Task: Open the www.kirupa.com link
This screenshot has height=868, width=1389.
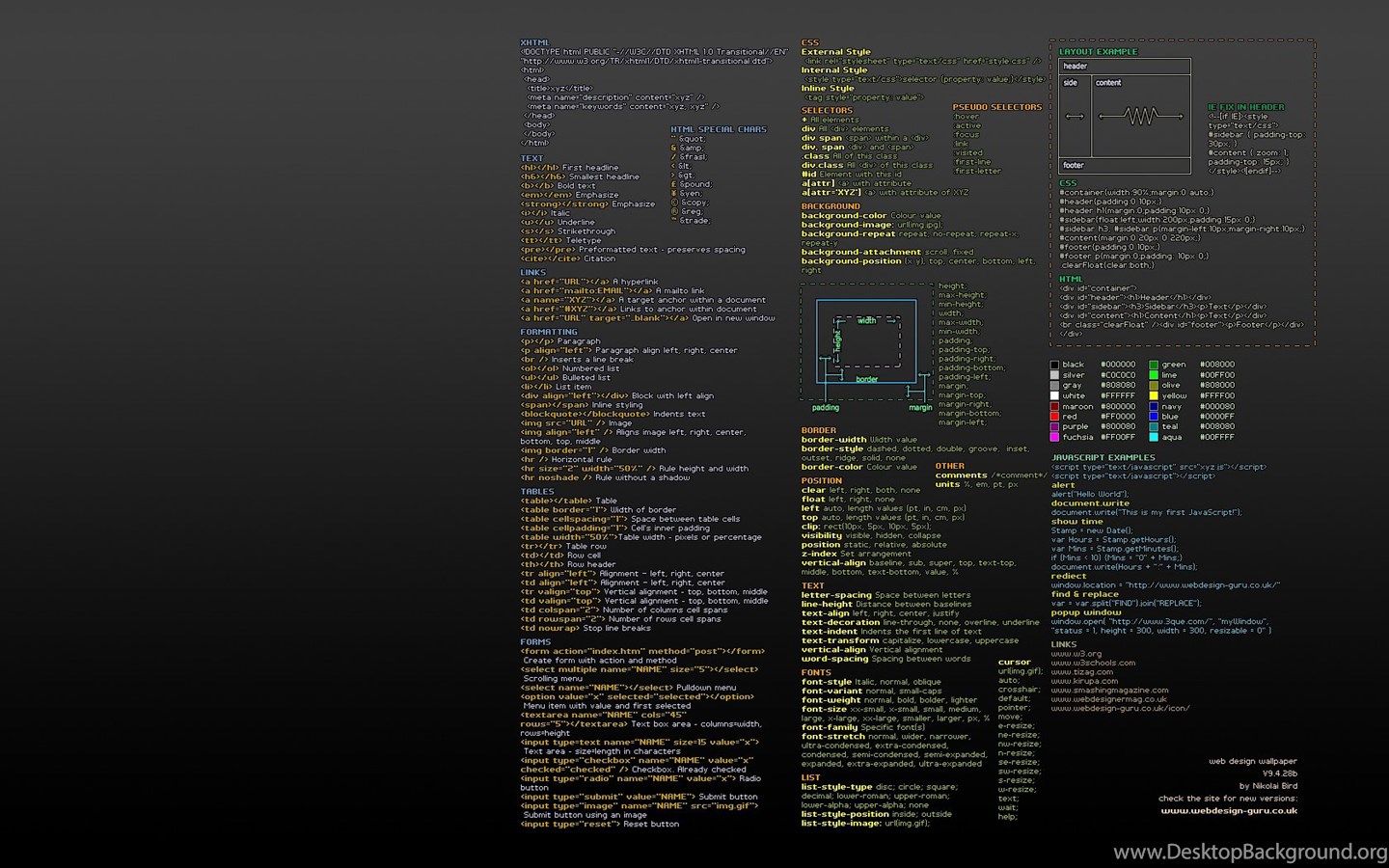Action: (x=1084, y=681)
